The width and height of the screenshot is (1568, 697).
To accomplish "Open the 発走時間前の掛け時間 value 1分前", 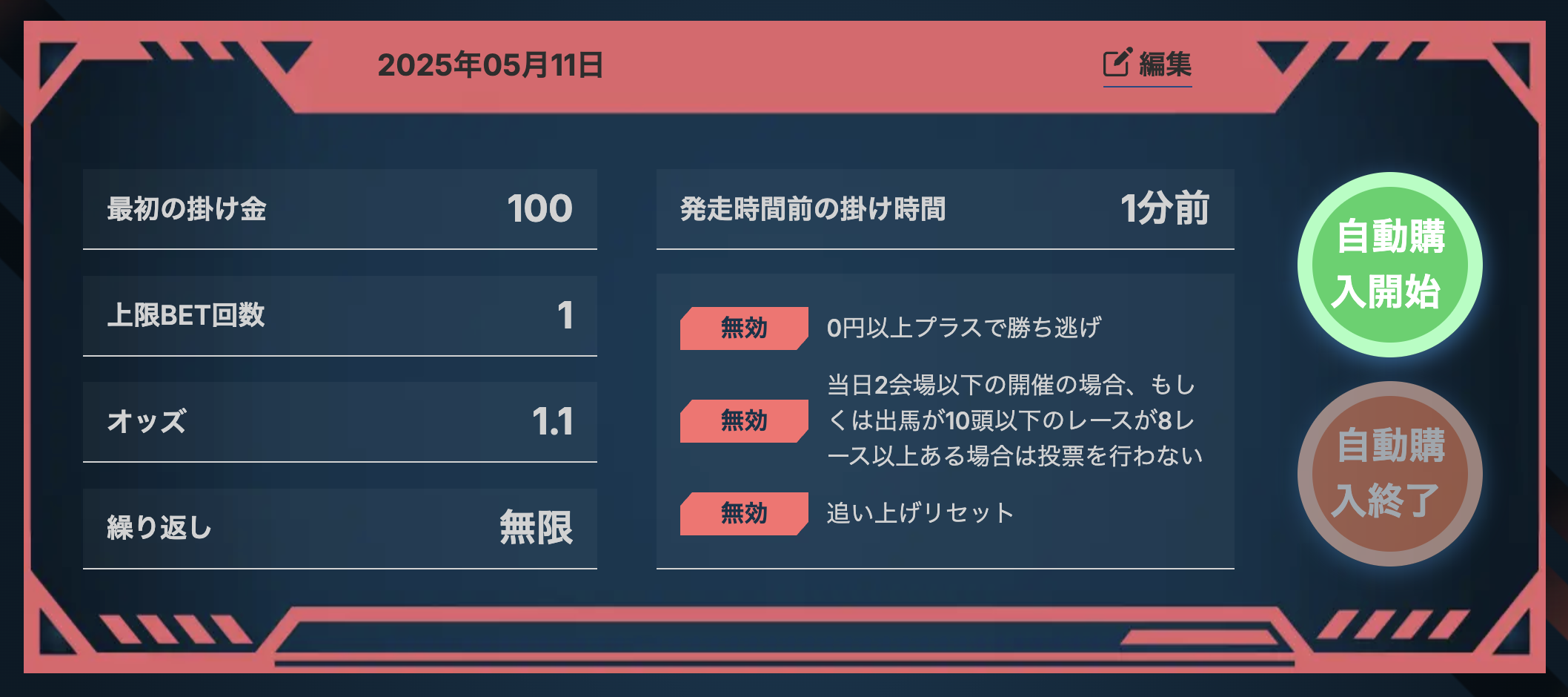I will pos(1164,208).
